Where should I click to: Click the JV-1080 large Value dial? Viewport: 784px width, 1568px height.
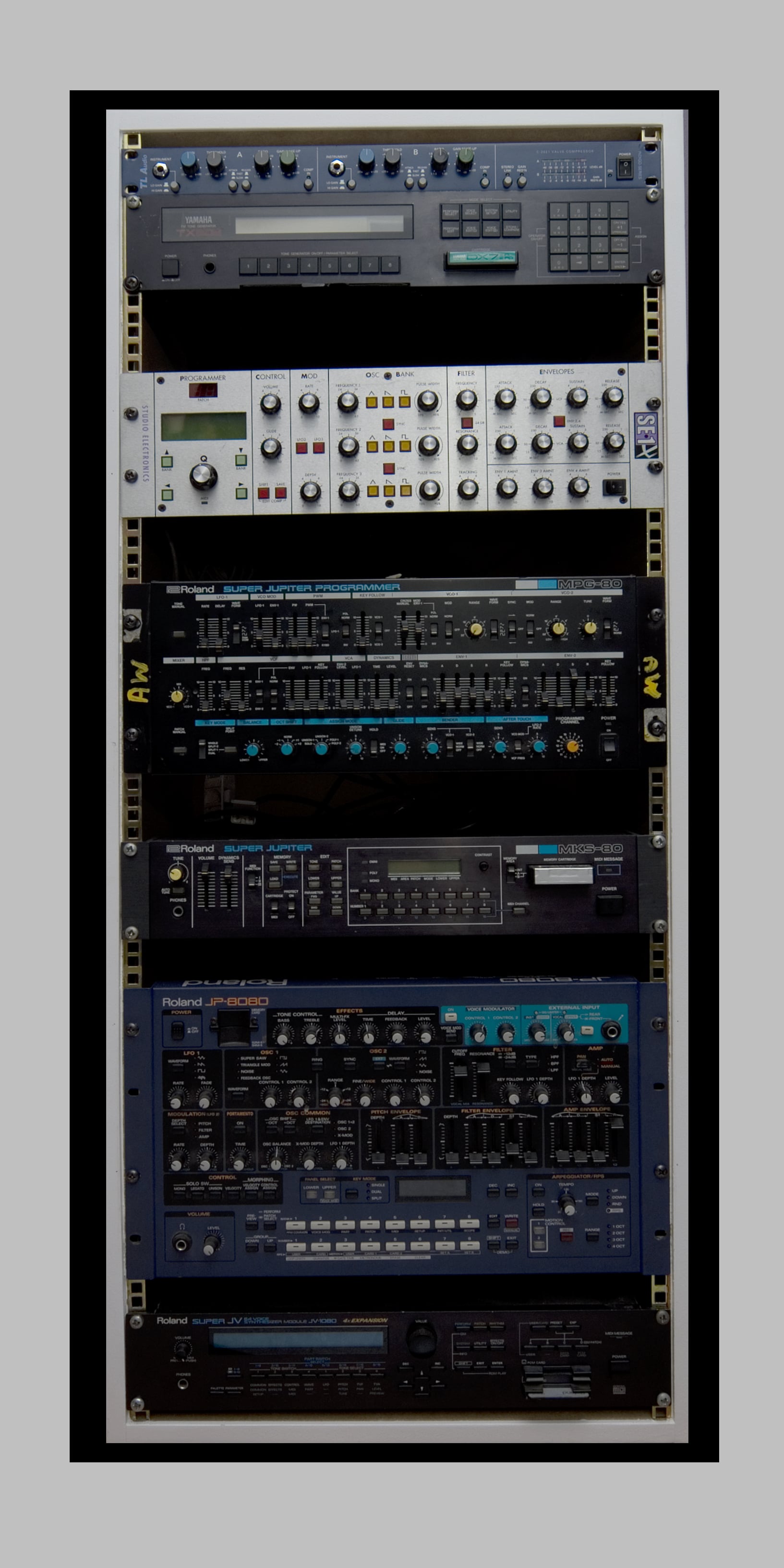pyautogui.click(x=421, y=1340)
